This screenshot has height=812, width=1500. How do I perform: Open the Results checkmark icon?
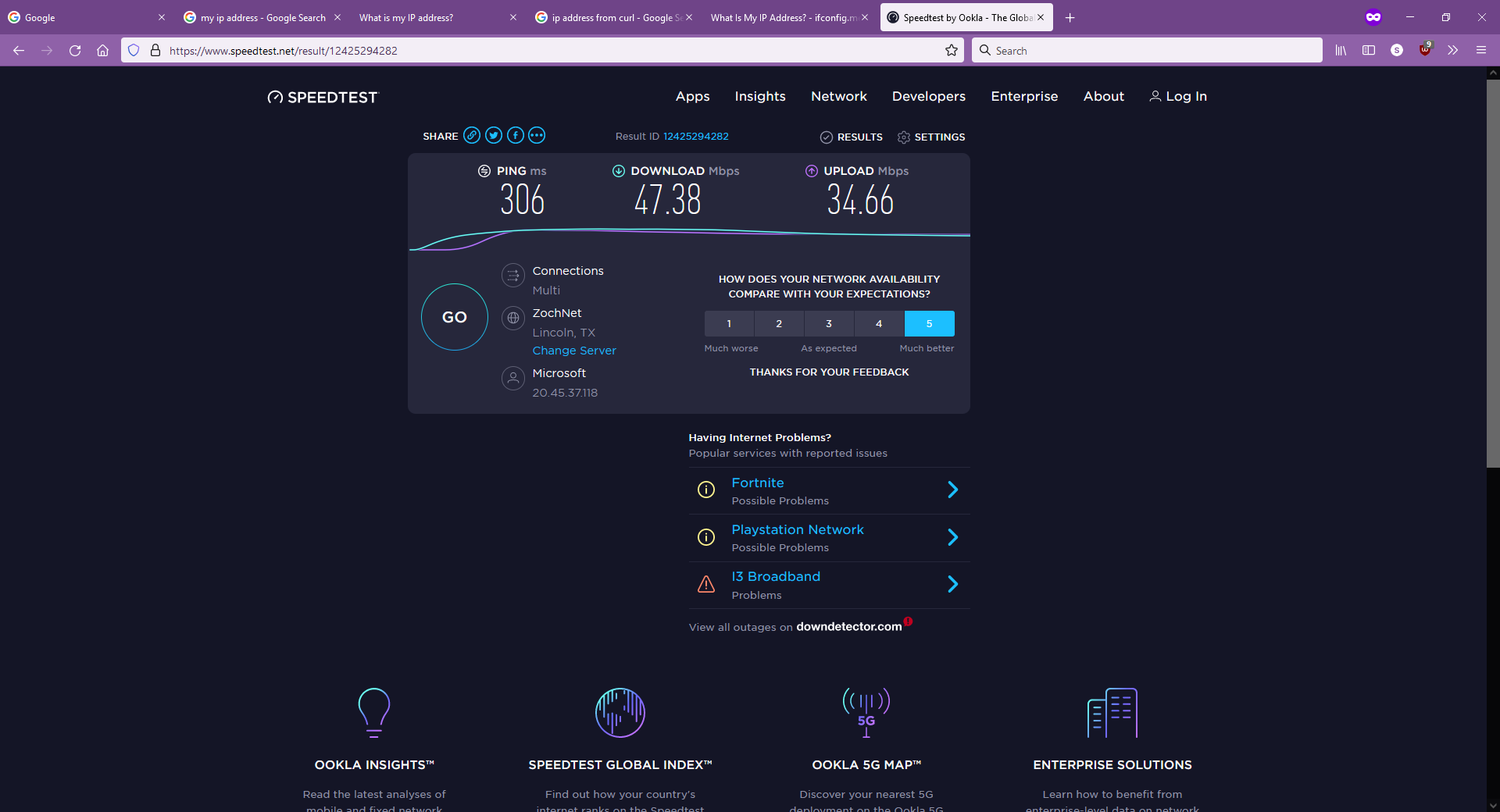coord(826,137)
